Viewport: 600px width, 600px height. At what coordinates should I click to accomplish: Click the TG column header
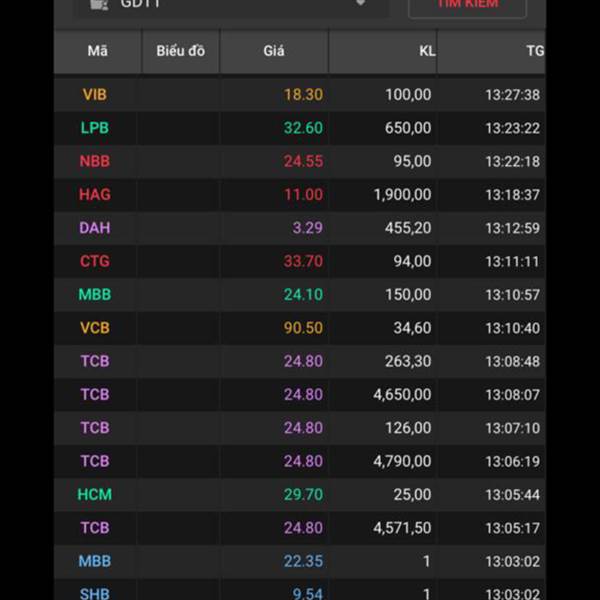[534, 51]
